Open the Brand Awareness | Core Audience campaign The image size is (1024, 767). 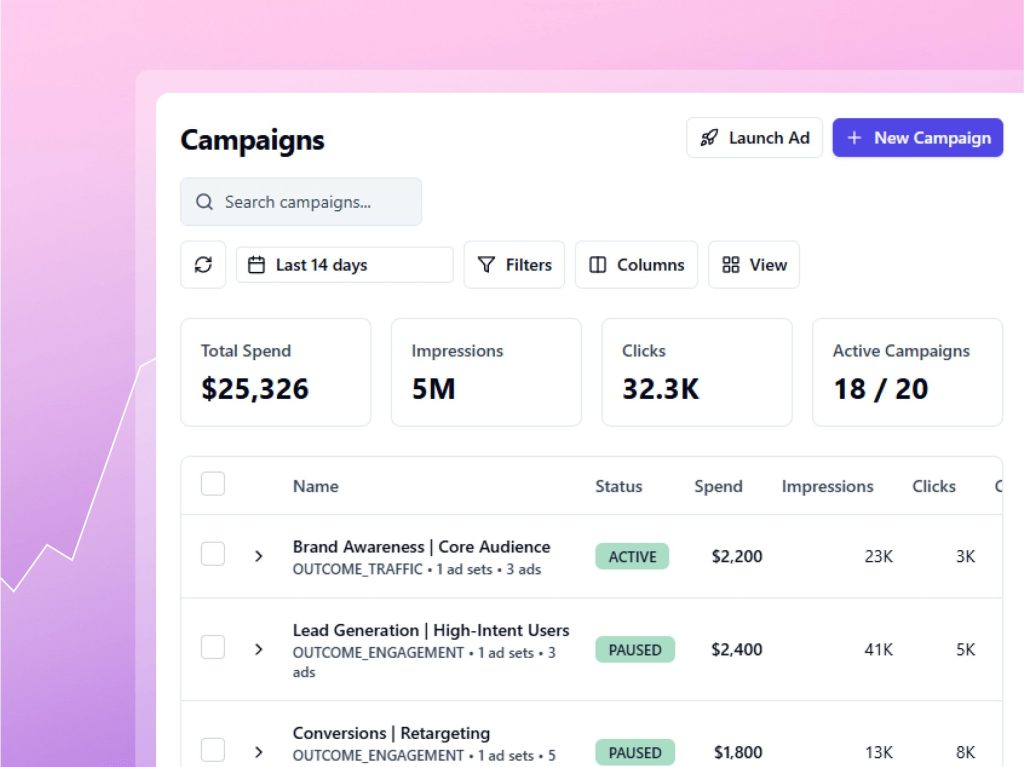tap(421, 547)
